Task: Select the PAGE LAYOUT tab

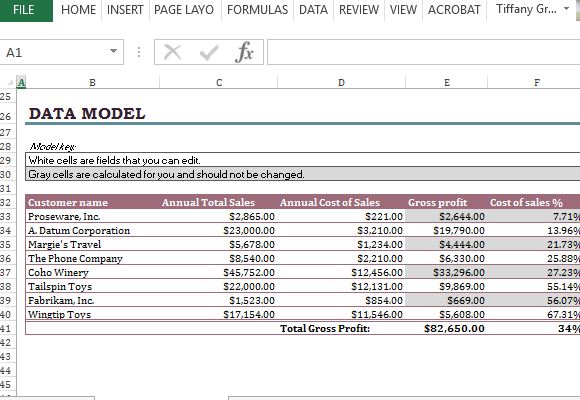Action: click(184, 10)
